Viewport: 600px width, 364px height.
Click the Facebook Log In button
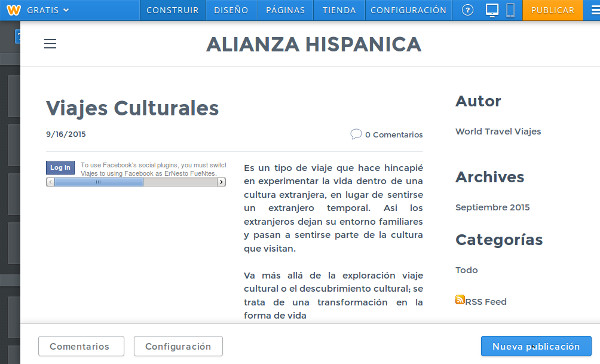coord(60,168)
